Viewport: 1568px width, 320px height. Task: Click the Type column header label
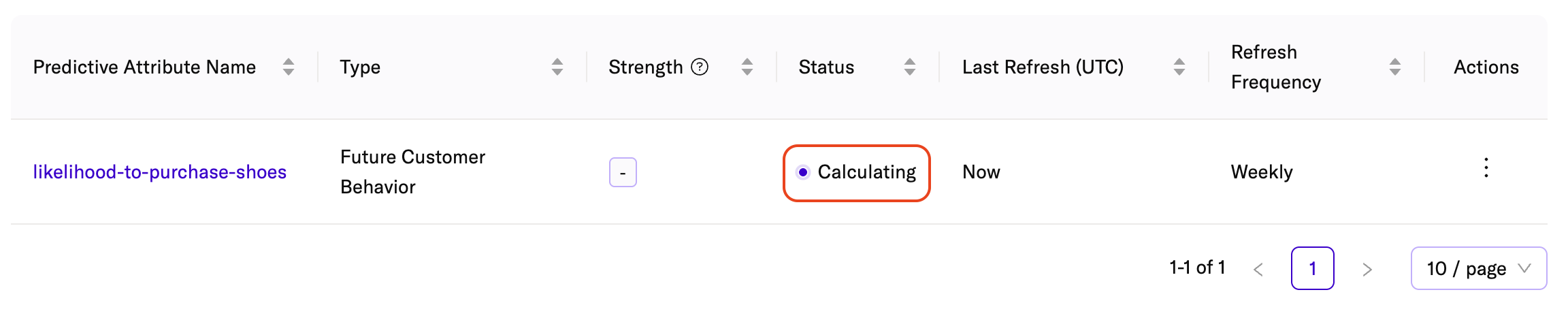[360, 67]
